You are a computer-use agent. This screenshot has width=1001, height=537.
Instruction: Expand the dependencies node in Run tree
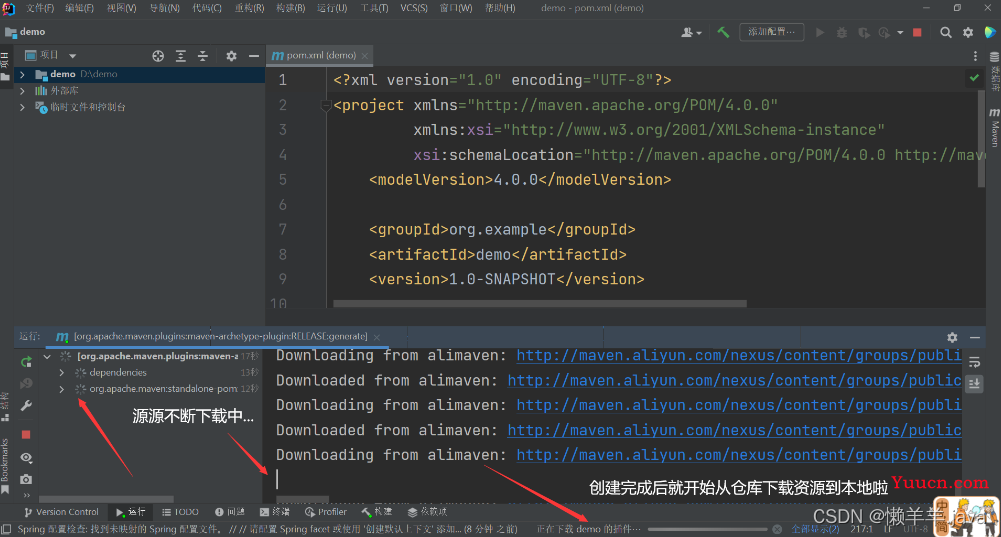click(x=61, y=372)
